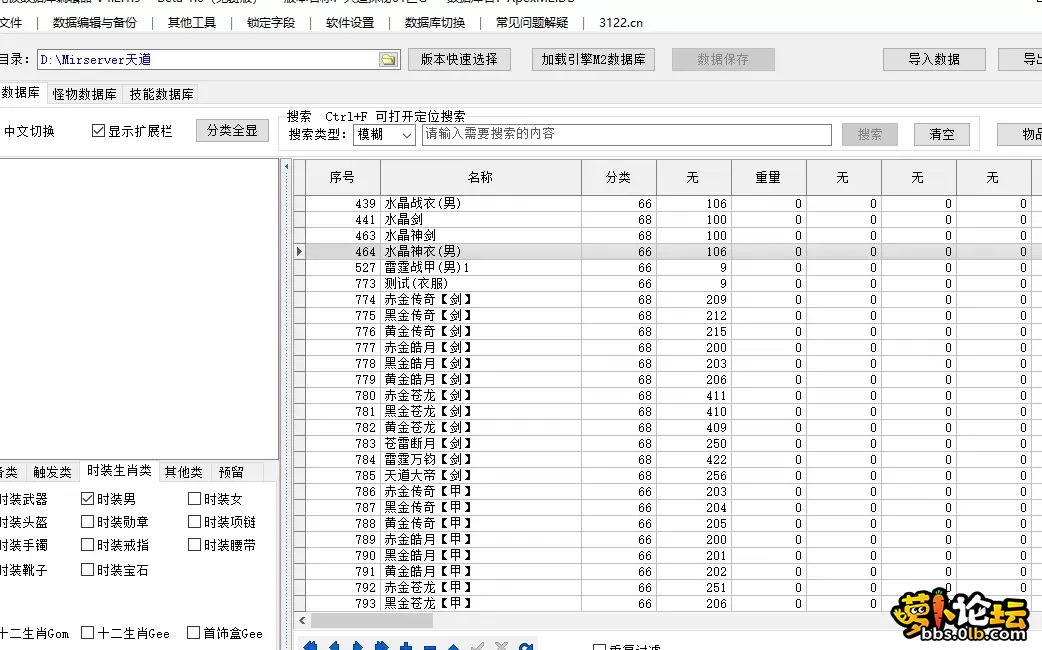The height and width of the screenshot is (650, 1042).
Task: Open the 预留 tab
Action: pyautogui.click(x=231, y=473)
